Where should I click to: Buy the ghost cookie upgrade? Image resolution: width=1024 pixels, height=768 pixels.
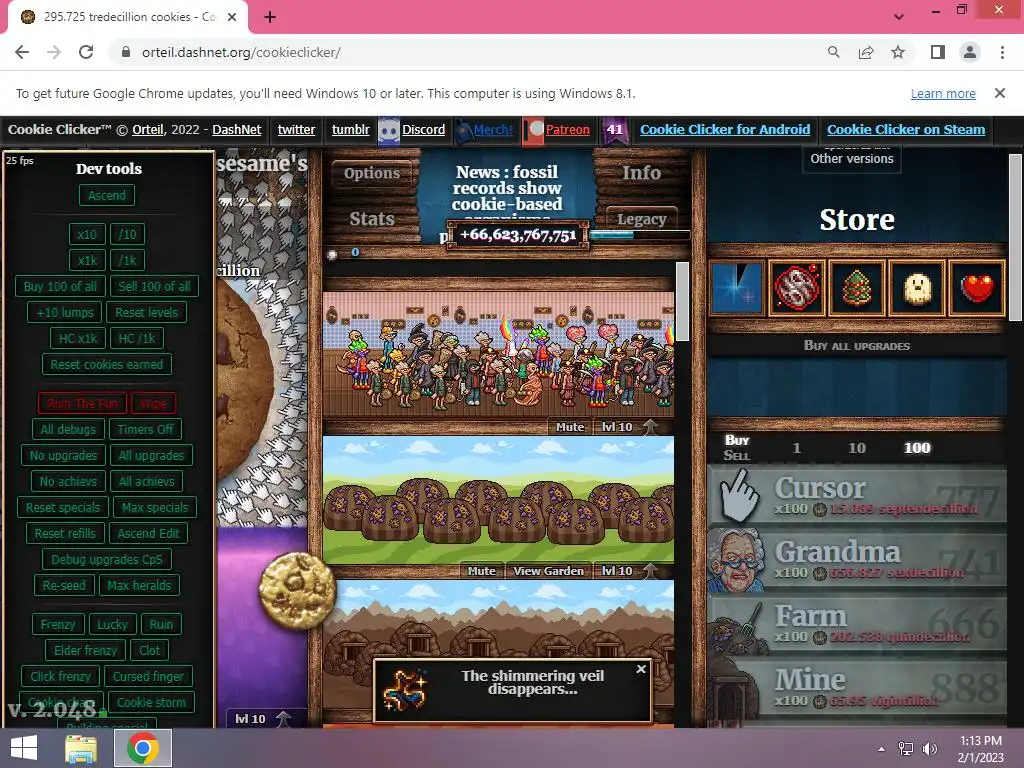pyautogui.click(x=917, y=288)
